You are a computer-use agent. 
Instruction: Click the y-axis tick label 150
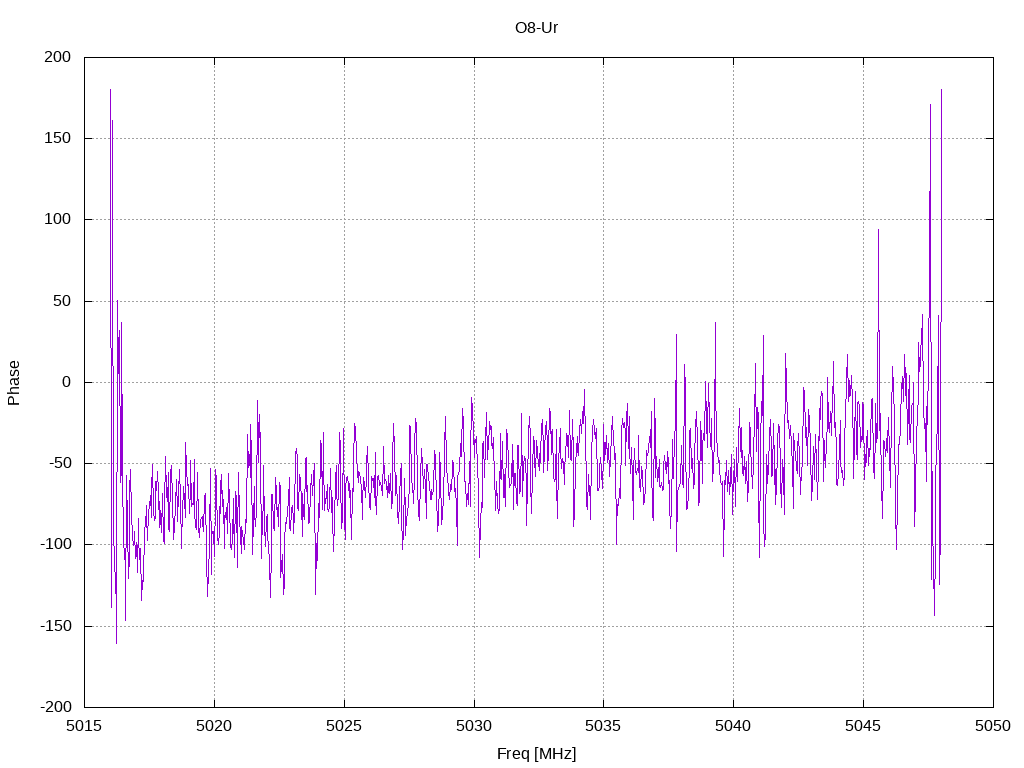pos(57,138)
